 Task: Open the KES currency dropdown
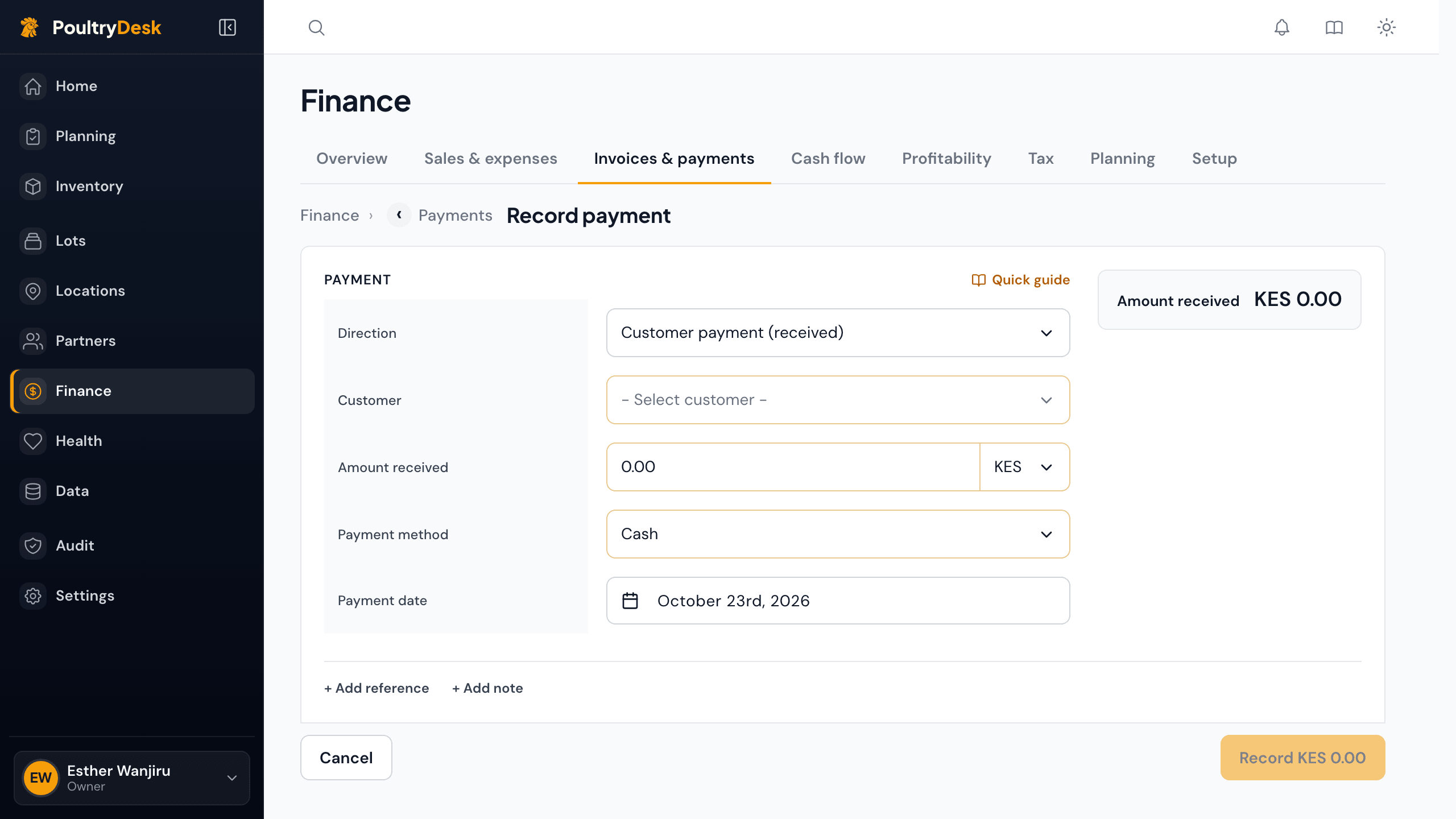(x=1024, y=467)
